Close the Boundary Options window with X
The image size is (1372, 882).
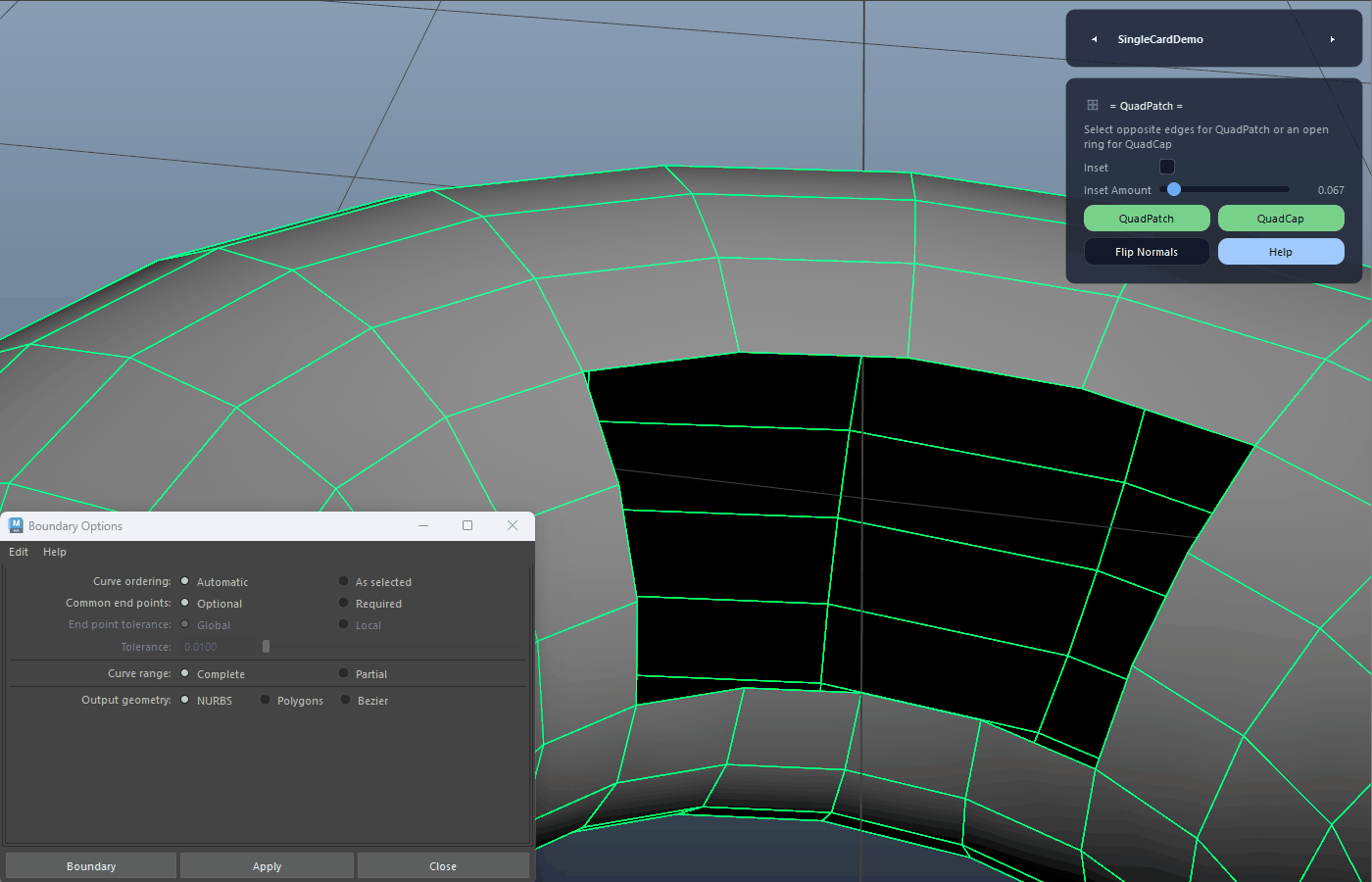512,526
